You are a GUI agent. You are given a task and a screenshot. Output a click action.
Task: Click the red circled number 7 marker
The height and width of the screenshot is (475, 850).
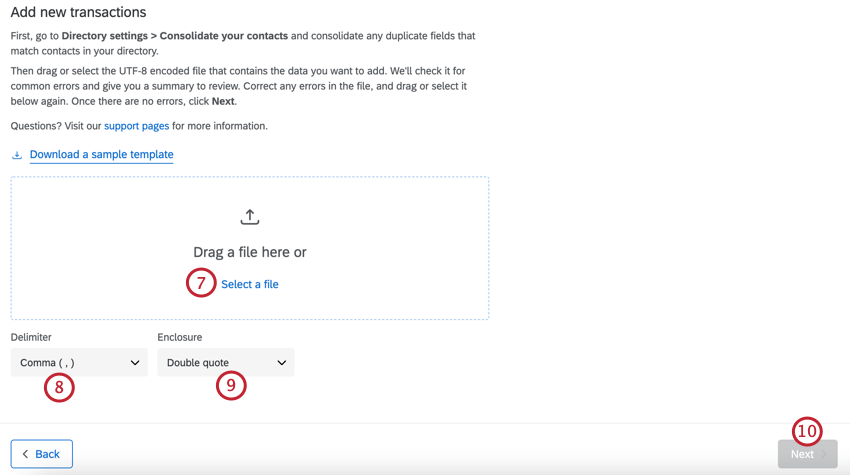(201, 283)
